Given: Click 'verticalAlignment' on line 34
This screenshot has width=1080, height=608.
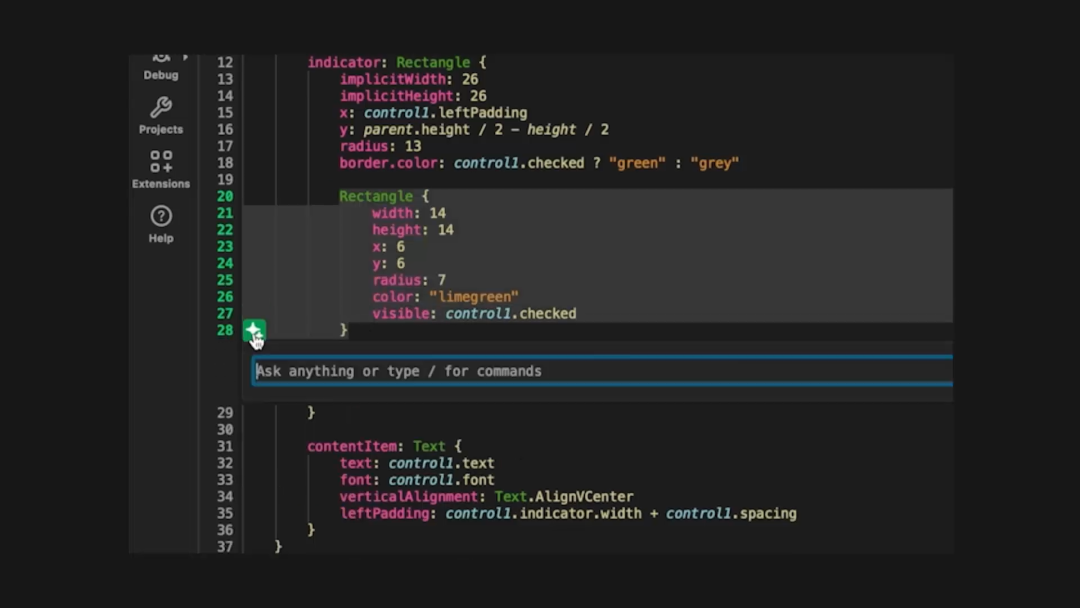Looking at the screenshot, I should [x=409, y=496].
